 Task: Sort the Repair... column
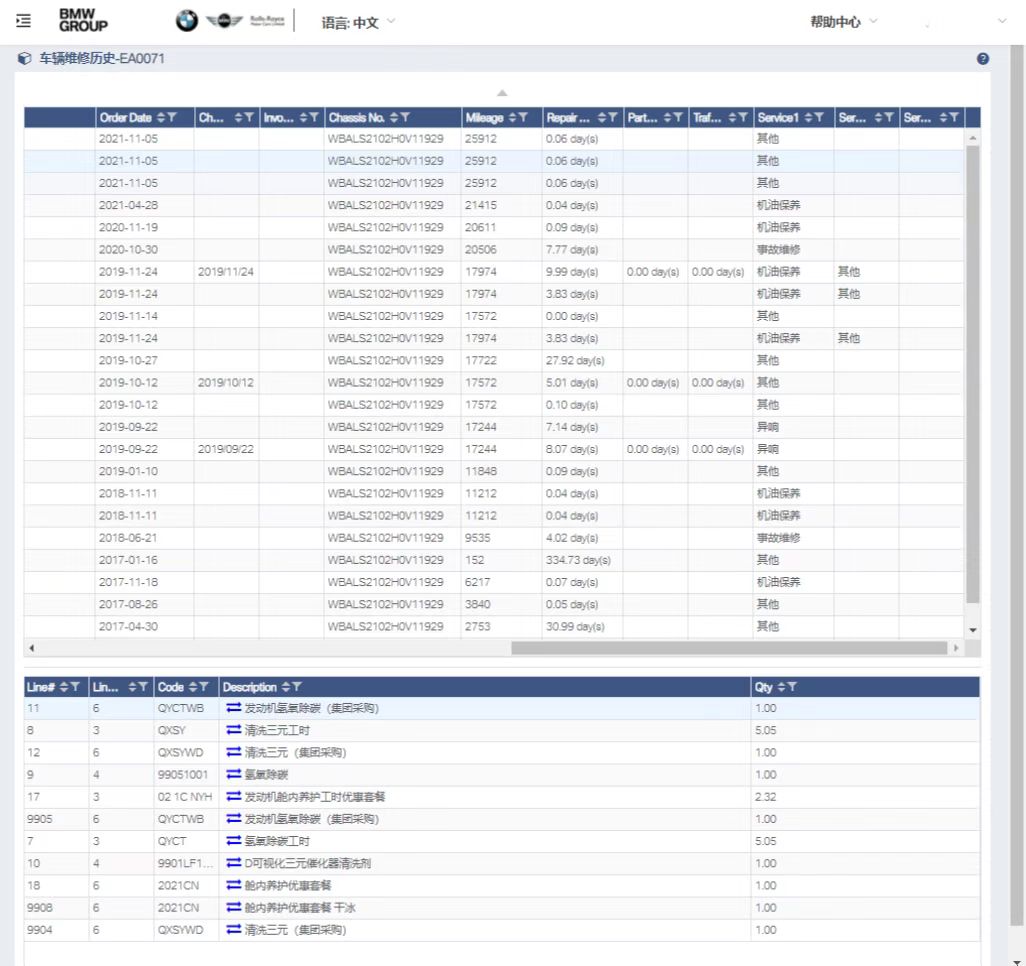tap(601, 118)
